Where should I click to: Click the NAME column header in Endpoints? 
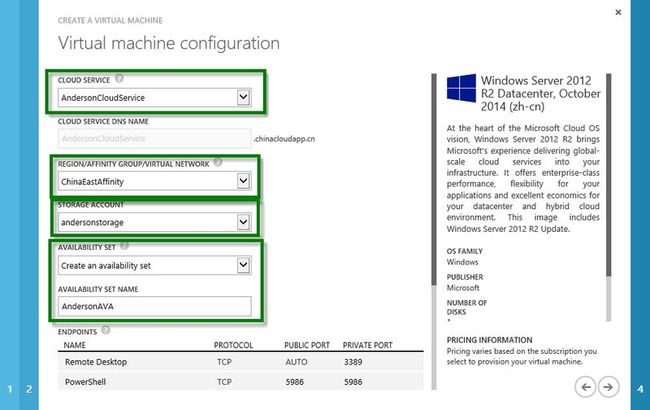[75, 345]
